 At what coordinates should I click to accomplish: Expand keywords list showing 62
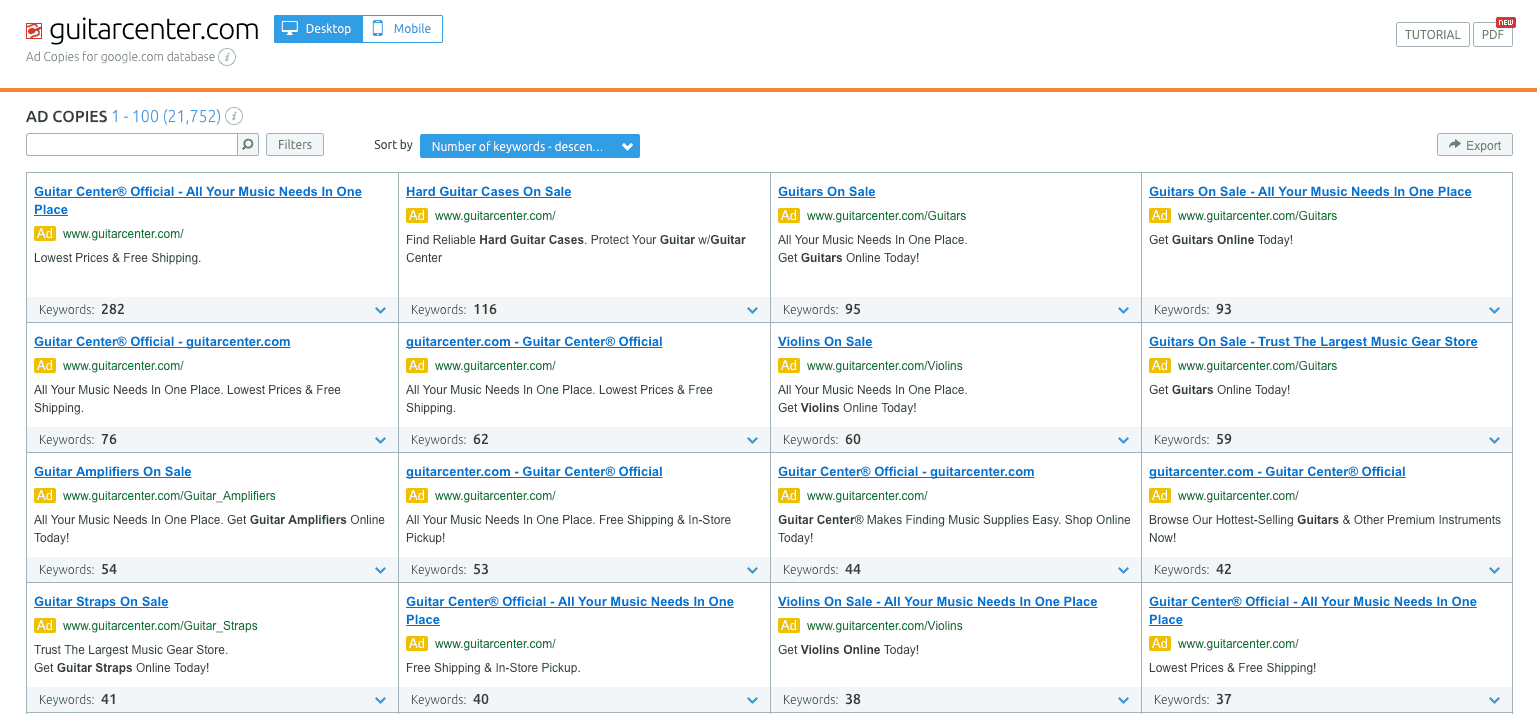pos(752,440)
